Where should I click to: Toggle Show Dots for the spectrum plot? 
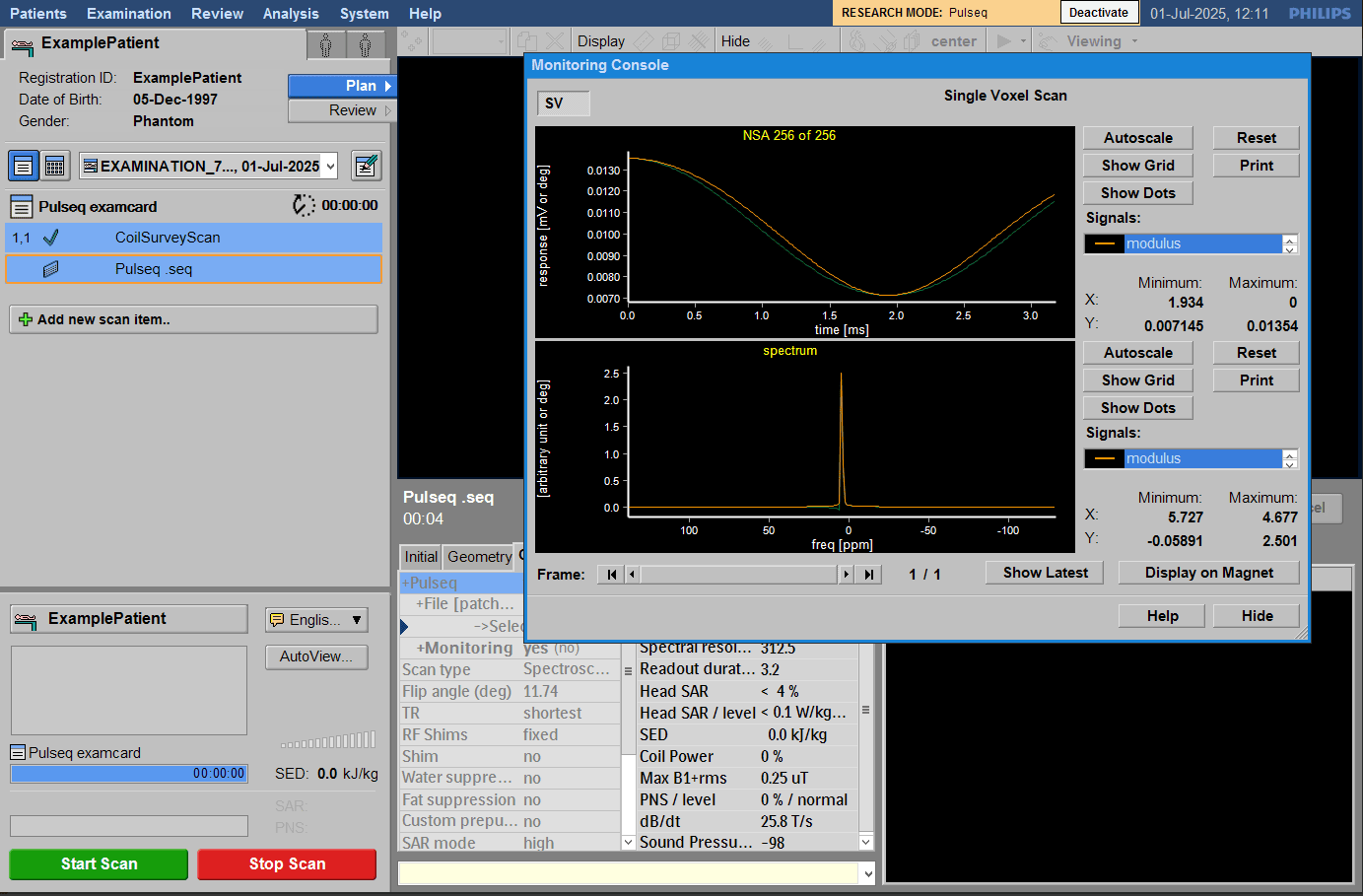1138,408
